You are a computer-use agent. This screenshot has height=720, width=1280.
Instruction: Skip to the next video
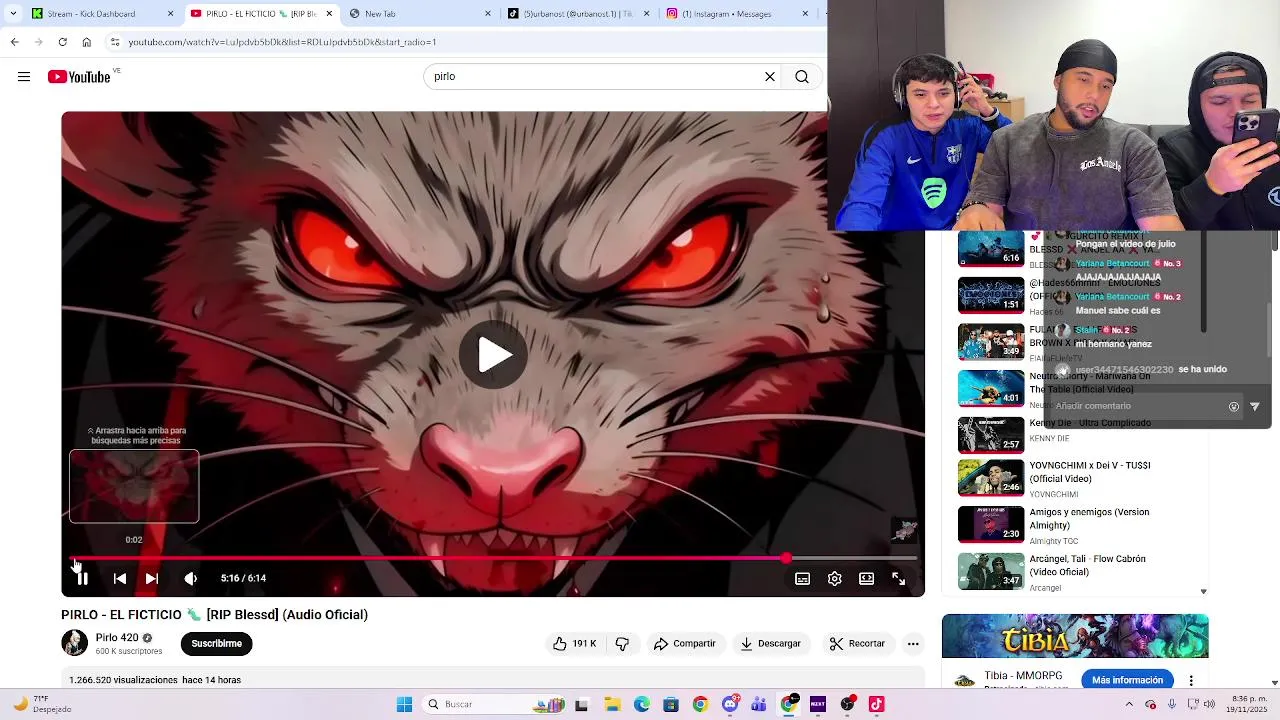(x=152, y=578)
